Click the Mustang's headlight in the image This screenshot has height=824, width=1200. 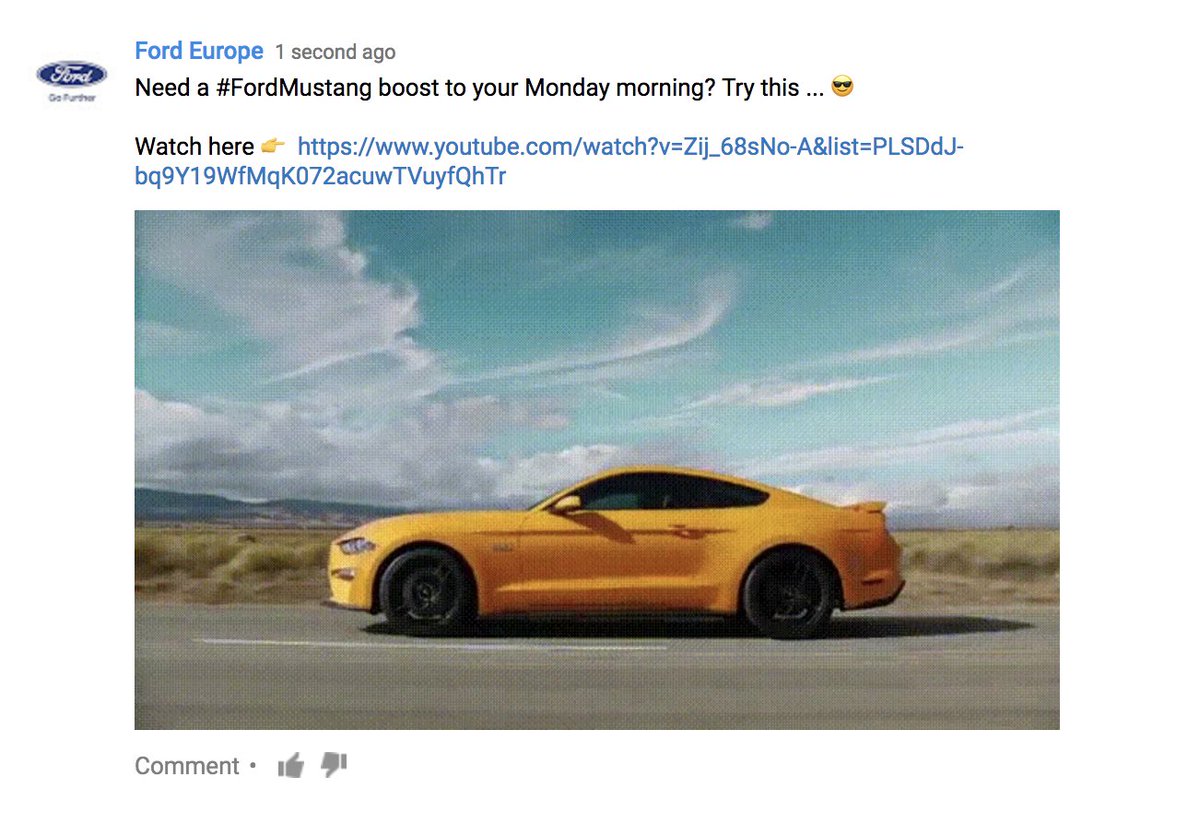coord(354,546)
